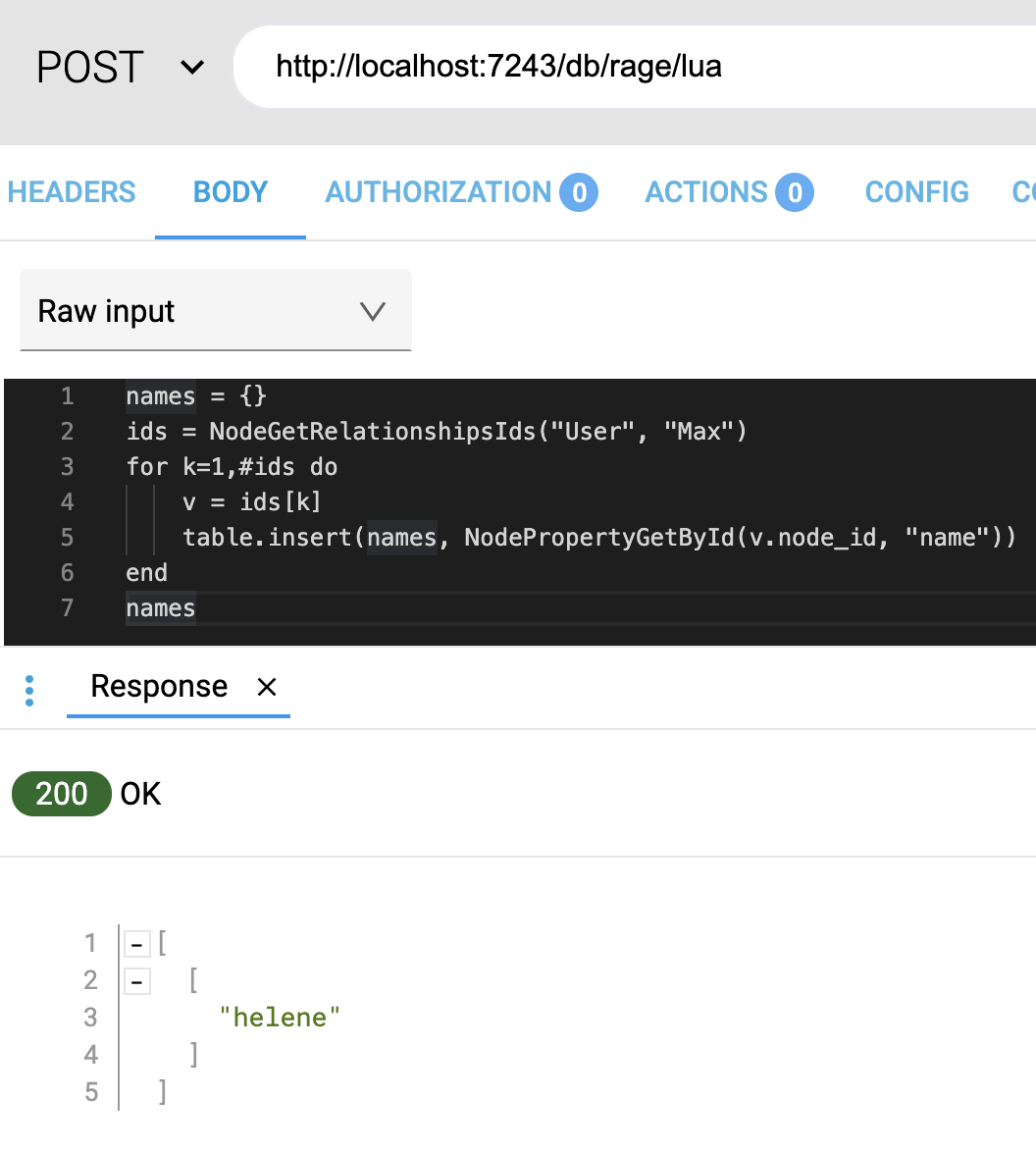This screenshot has width=1036, height=1150.
Task: Go to the ACTIONS tab
Action: pos(706,191)
